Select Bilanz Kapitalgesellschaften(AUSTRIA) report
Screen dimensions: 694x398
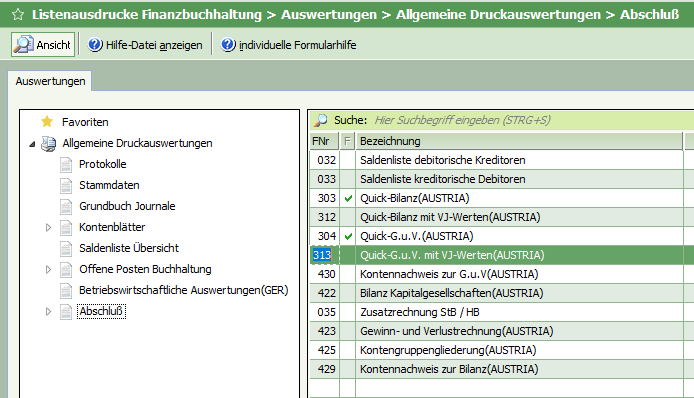coord(451,294)
